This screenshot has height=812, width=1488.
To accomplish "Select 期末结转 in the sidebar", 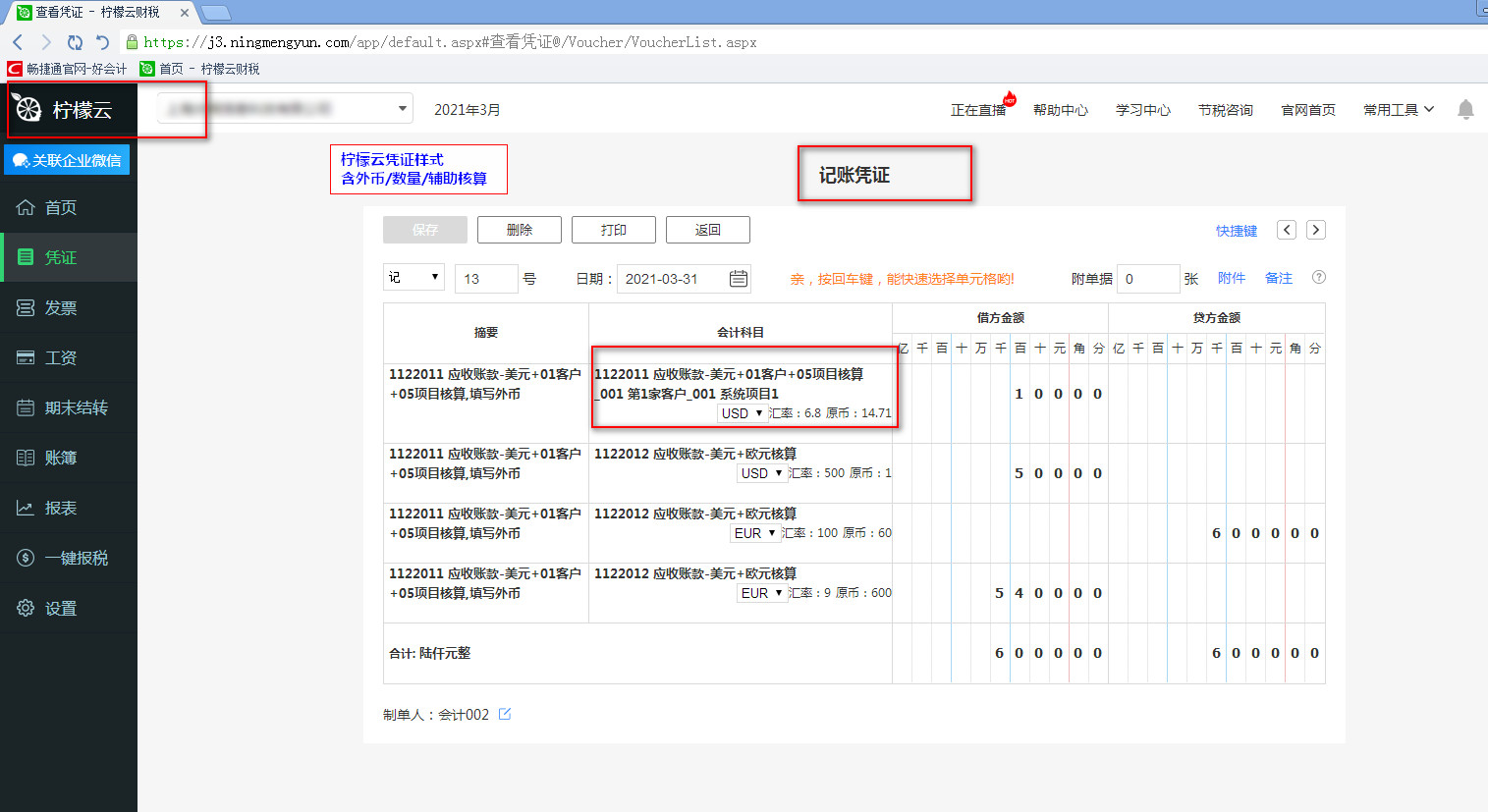I will coord(76,407).
